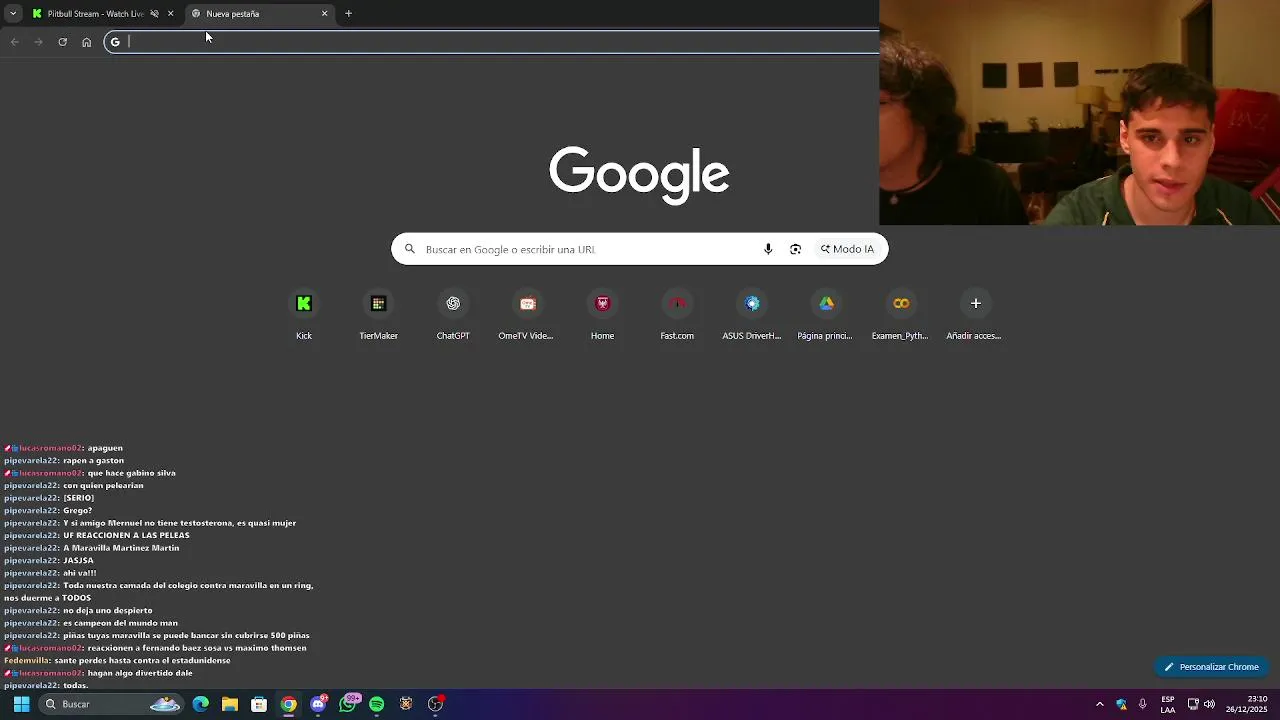Switch to the Pitbull Stream tab
Image resolution: width=1280 pixels, height=720 pixels.
click(x=96, y=14)
